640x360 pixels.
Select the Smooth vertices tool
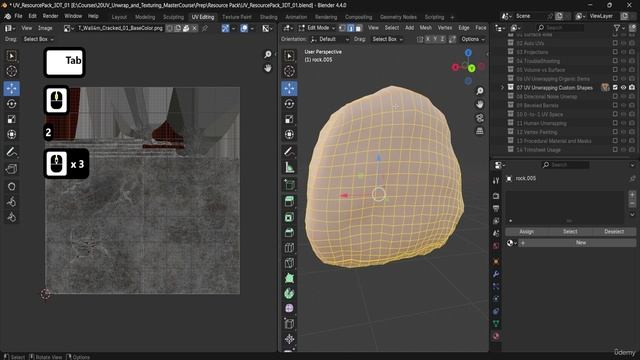coord(289,308)
